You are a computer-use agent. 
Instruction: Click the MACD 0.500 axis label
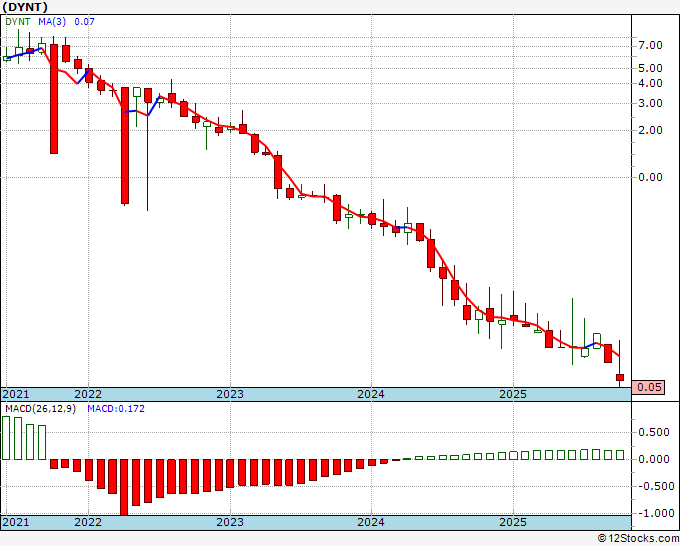click(654, 432)
